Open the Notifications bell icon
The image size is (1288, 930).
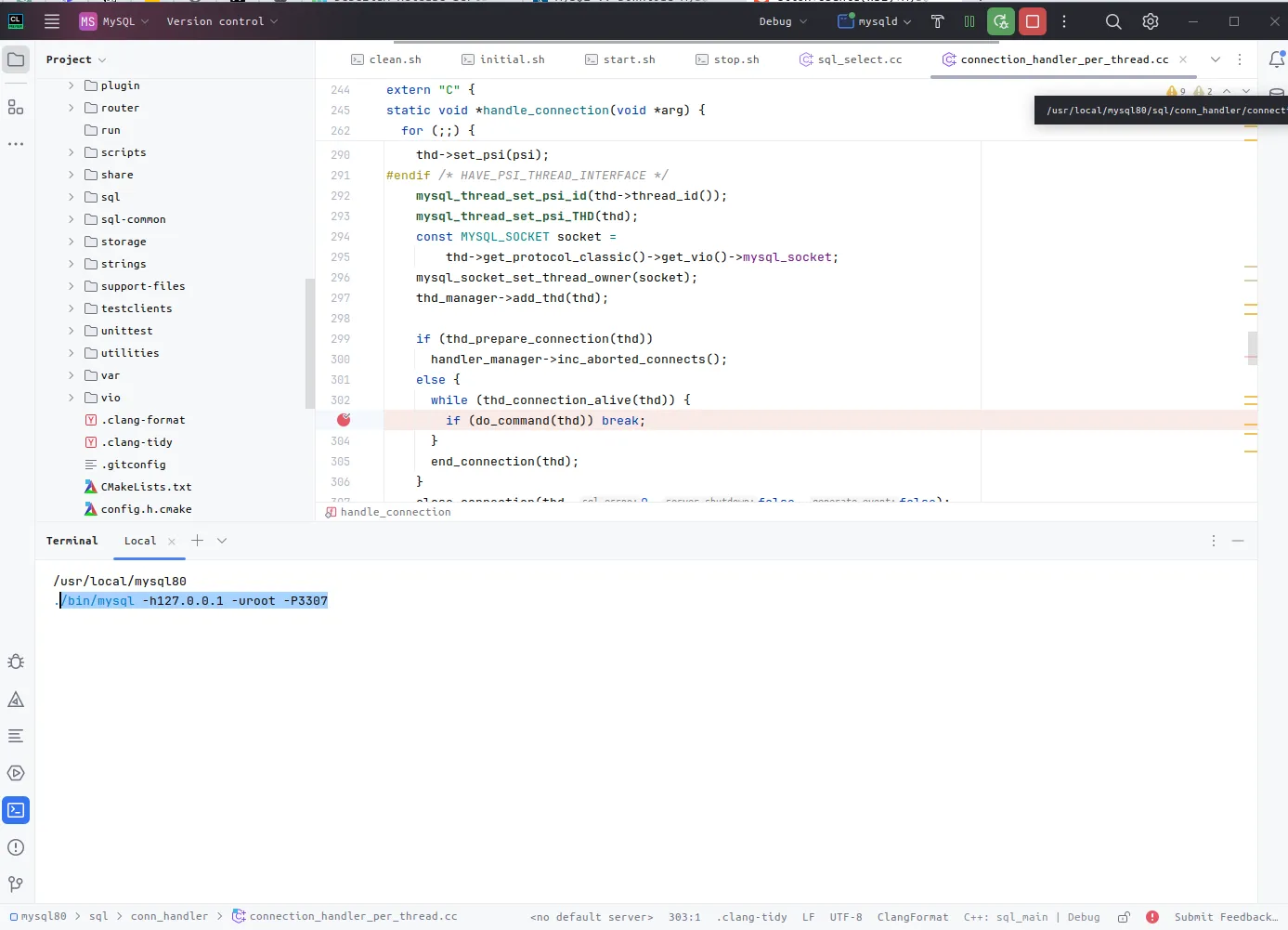pos(1277,60)
